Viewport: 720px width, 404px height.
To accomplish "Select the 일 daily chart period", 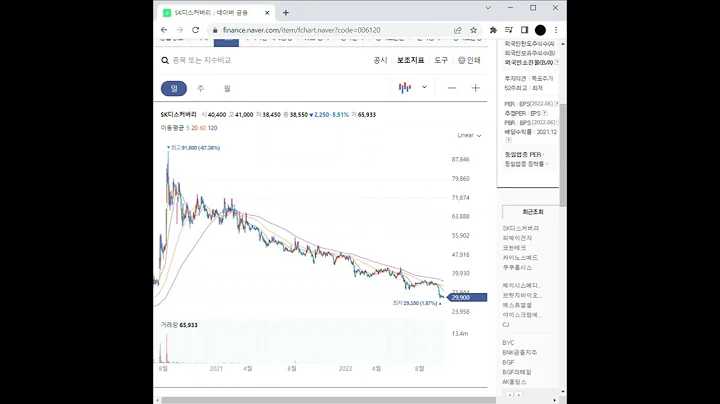I will 174,88.
